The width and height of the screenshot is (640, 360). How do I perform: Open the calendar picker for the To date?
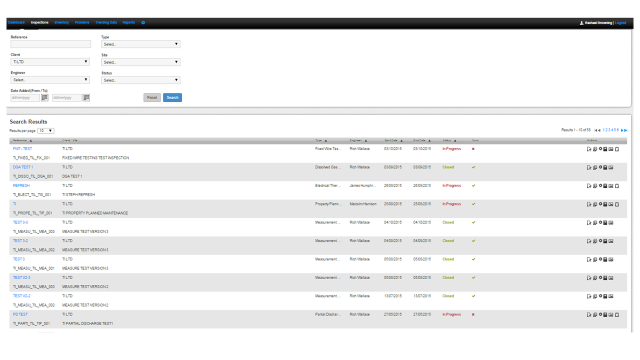pos(87,98)
